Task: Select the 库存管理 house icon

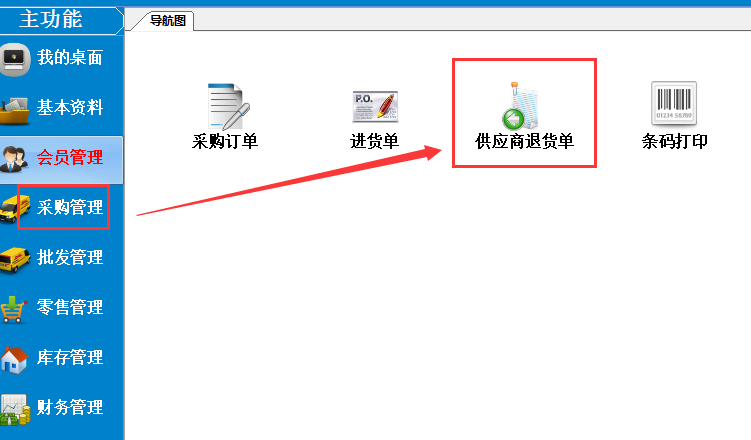Action: click(14, 360)
